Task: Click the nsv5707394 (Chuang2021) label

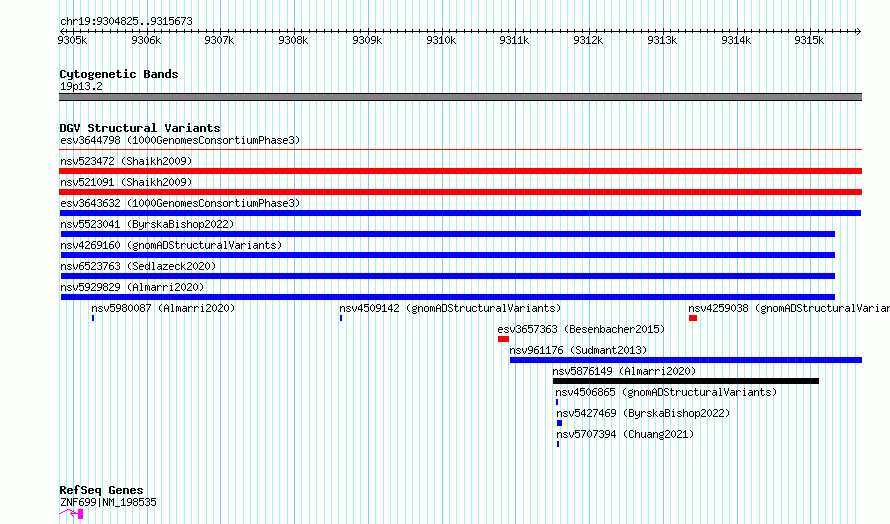Action: [x=625, y=434]
